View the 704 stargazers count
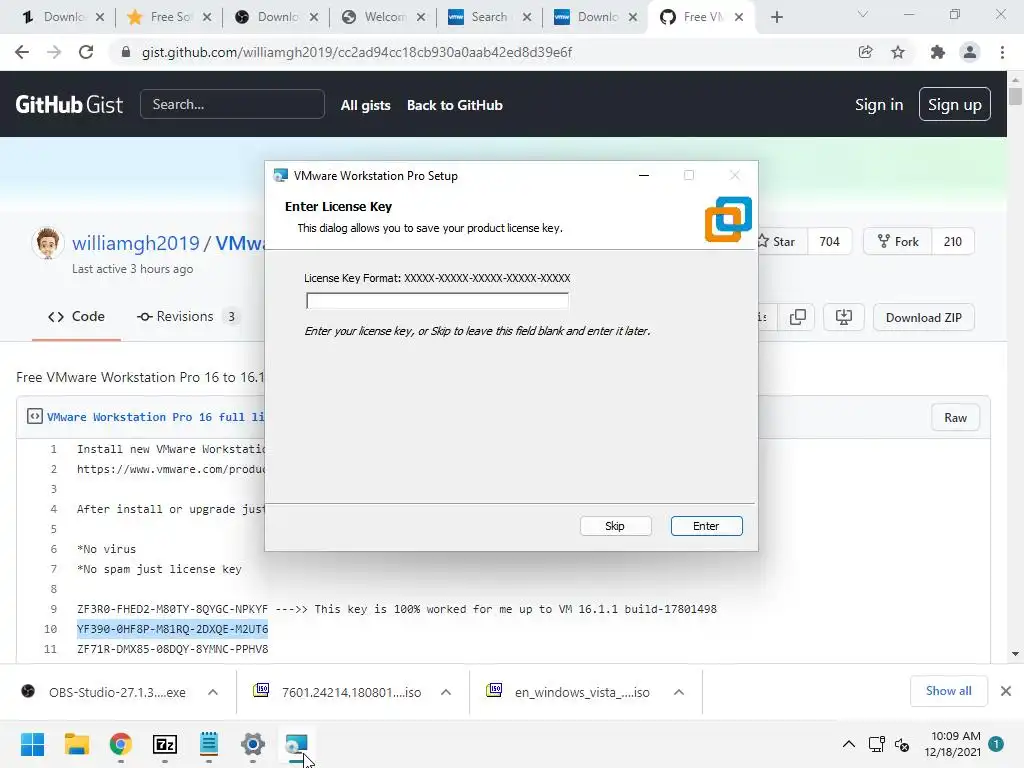This screenshot has width=1024, height=768. [x=829, y=242]
